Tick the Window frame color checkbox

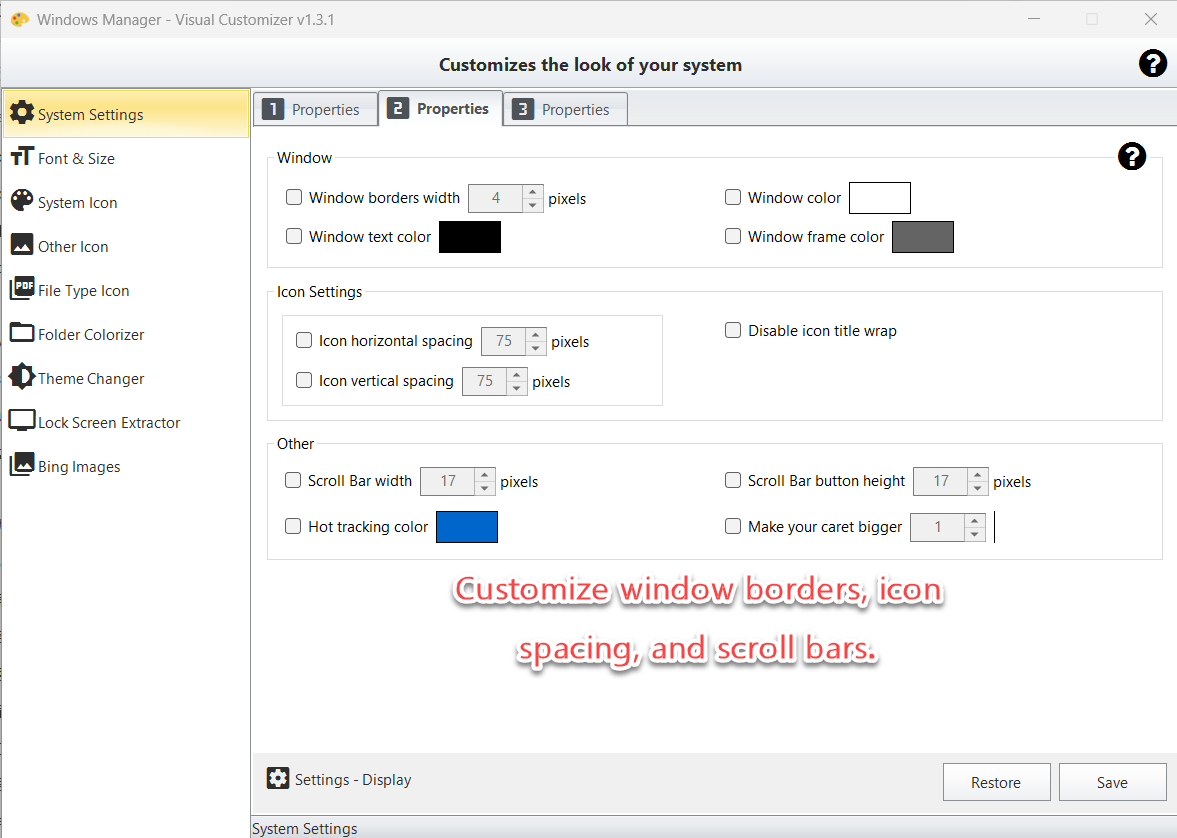click(733, 236)
